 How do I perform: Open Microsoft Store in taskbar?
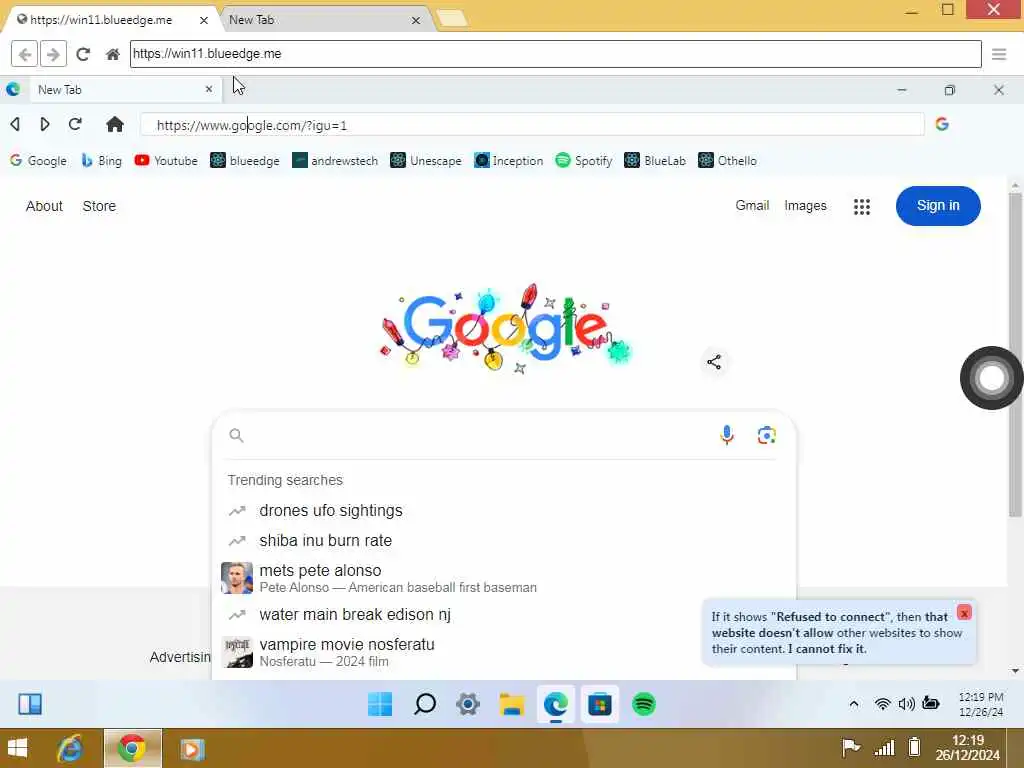[600, 704]
